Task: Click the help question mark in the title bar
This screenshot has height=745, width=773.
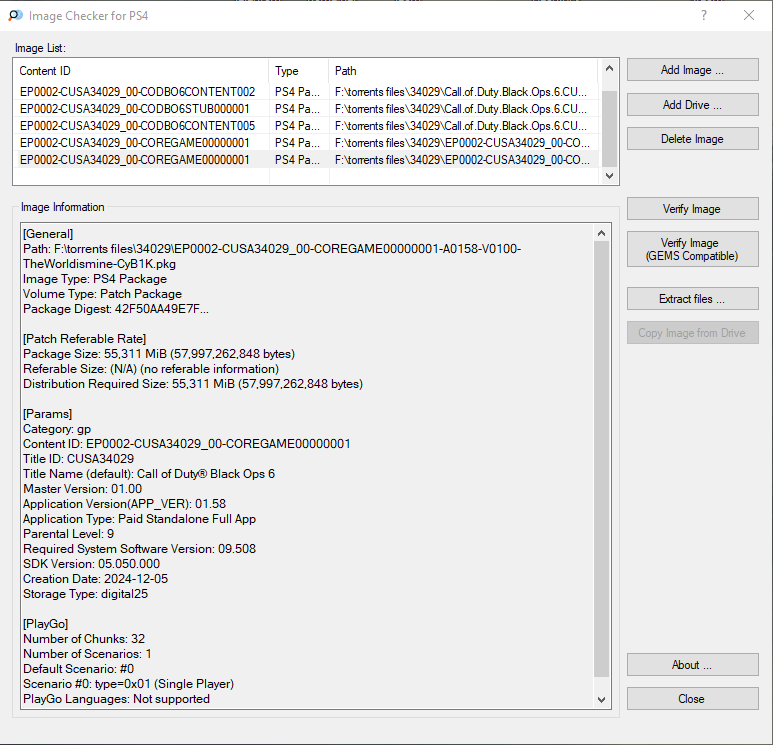Action: tap(704, 15)
